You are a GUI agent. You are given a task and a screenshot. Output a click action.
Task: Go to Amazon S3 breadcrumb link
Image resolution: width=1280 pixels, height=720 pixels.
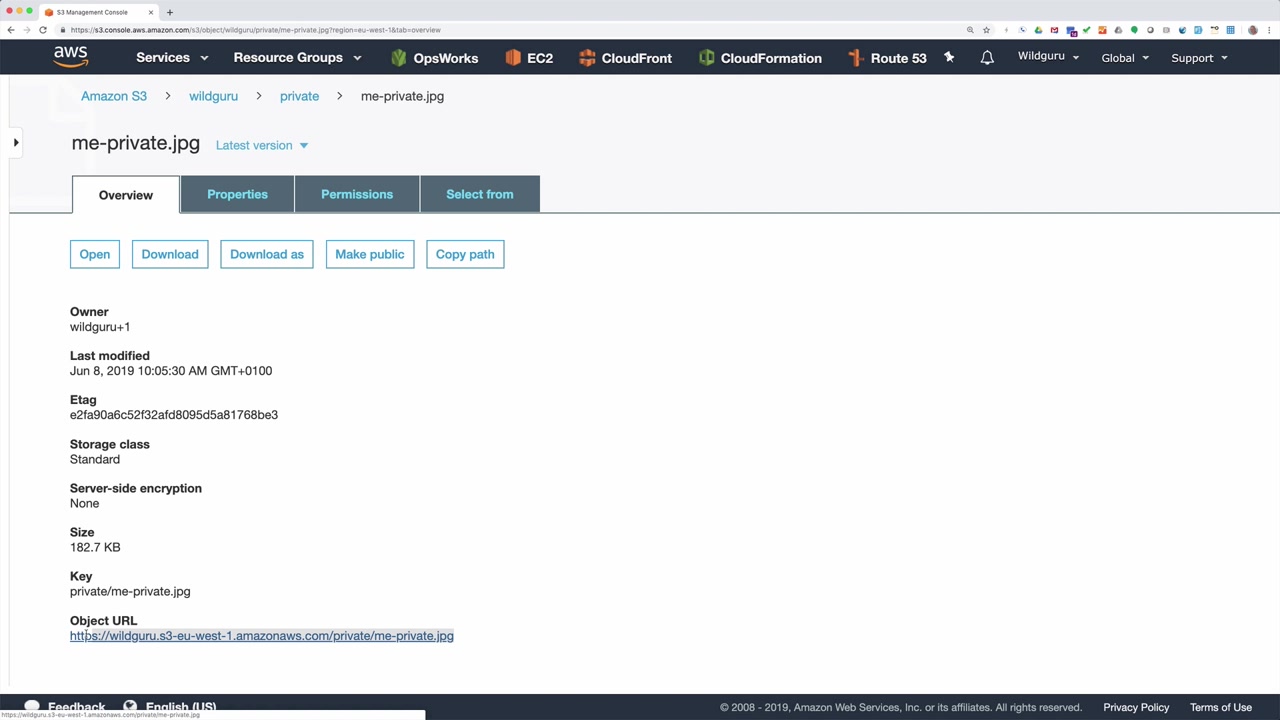[x=114, y=96]
